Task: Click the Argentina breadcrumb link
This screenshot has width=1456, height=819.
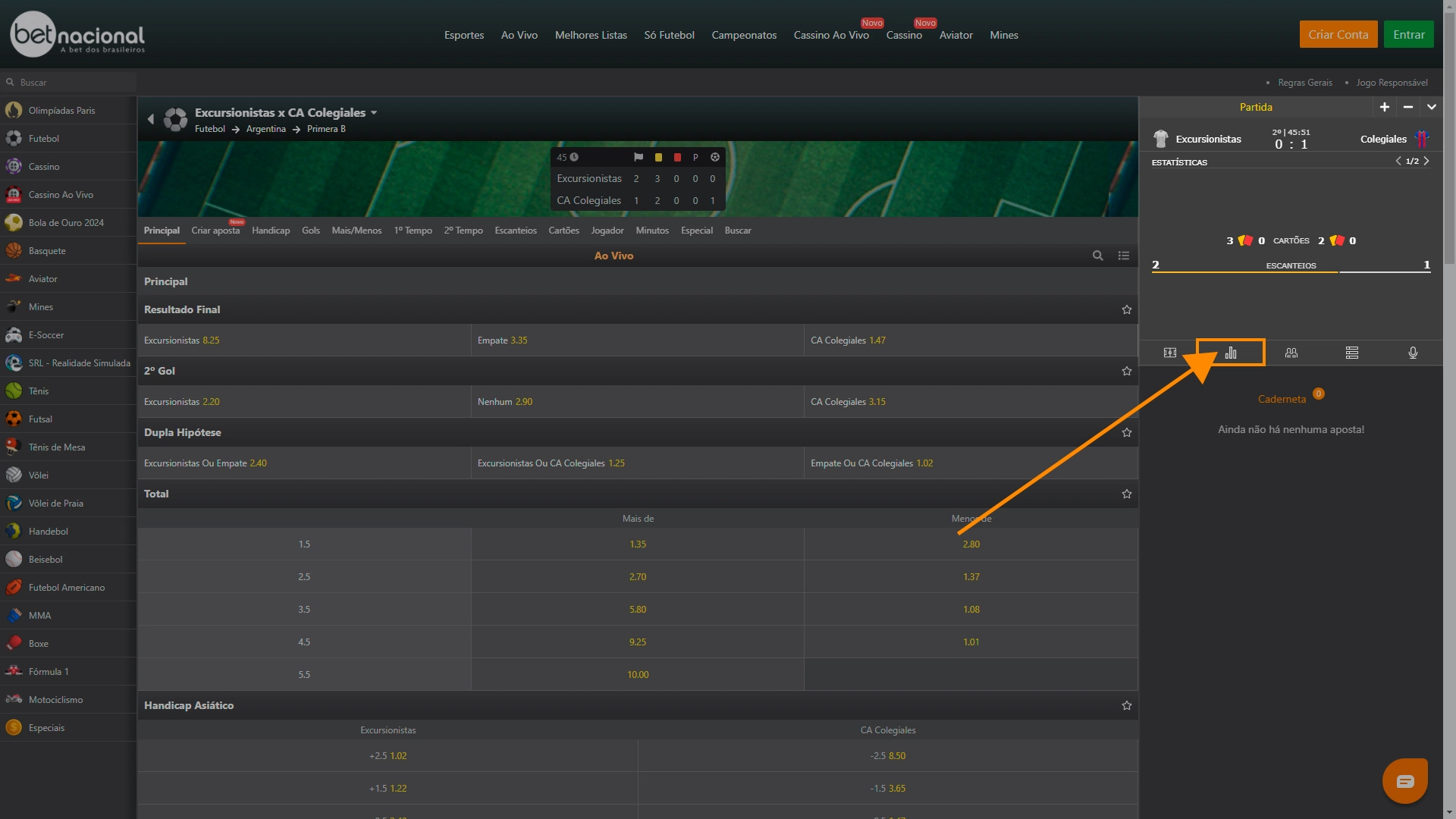Action: (265, 129)
